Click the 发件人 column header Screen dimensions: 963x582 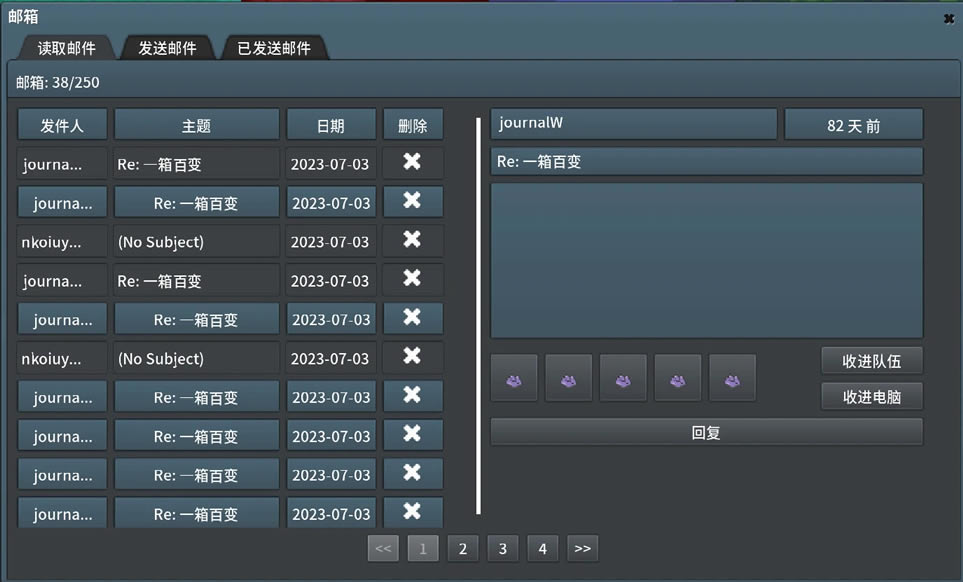(62, 124)
